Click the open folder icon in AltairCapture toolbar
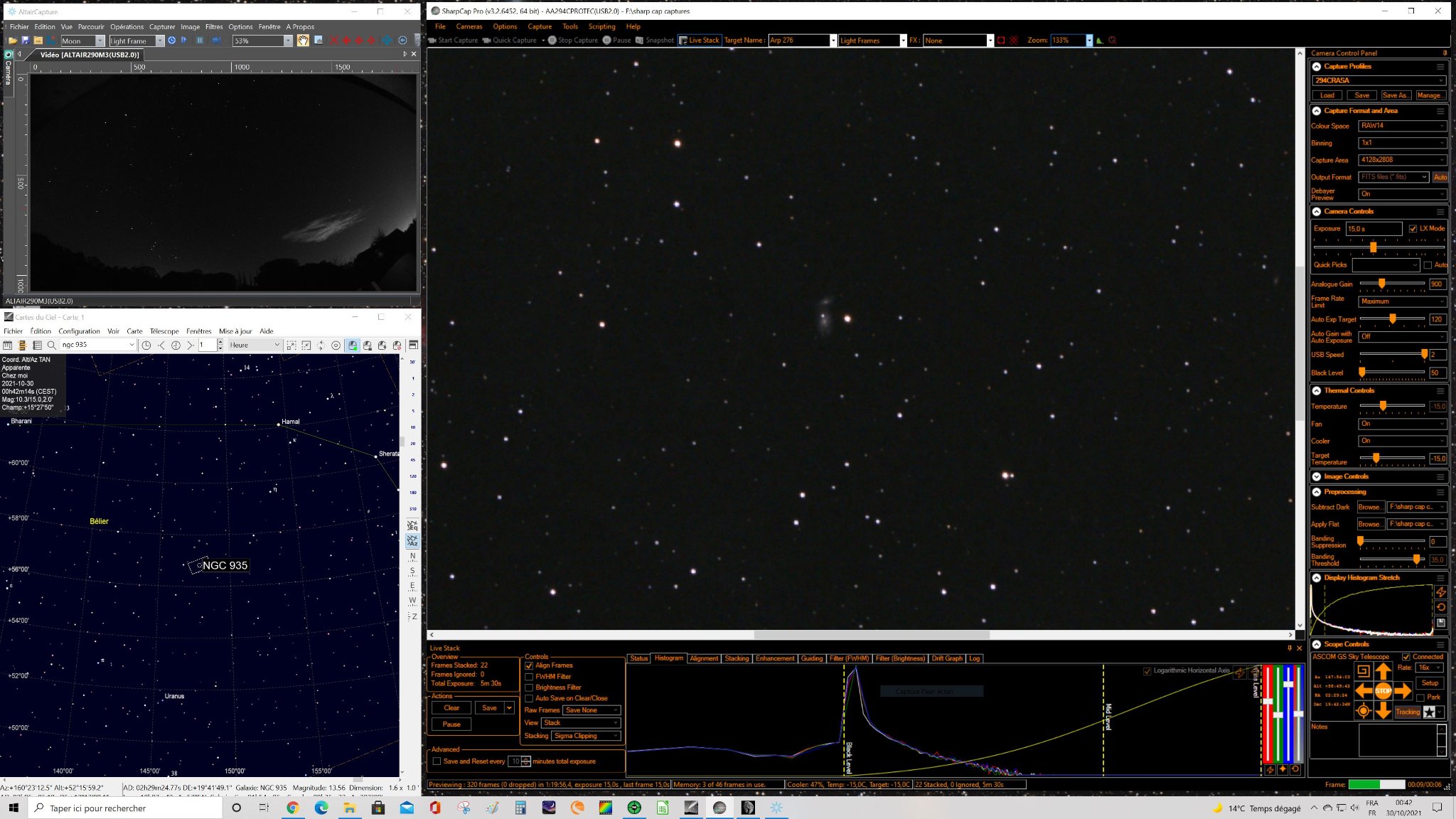 point(12,41)
